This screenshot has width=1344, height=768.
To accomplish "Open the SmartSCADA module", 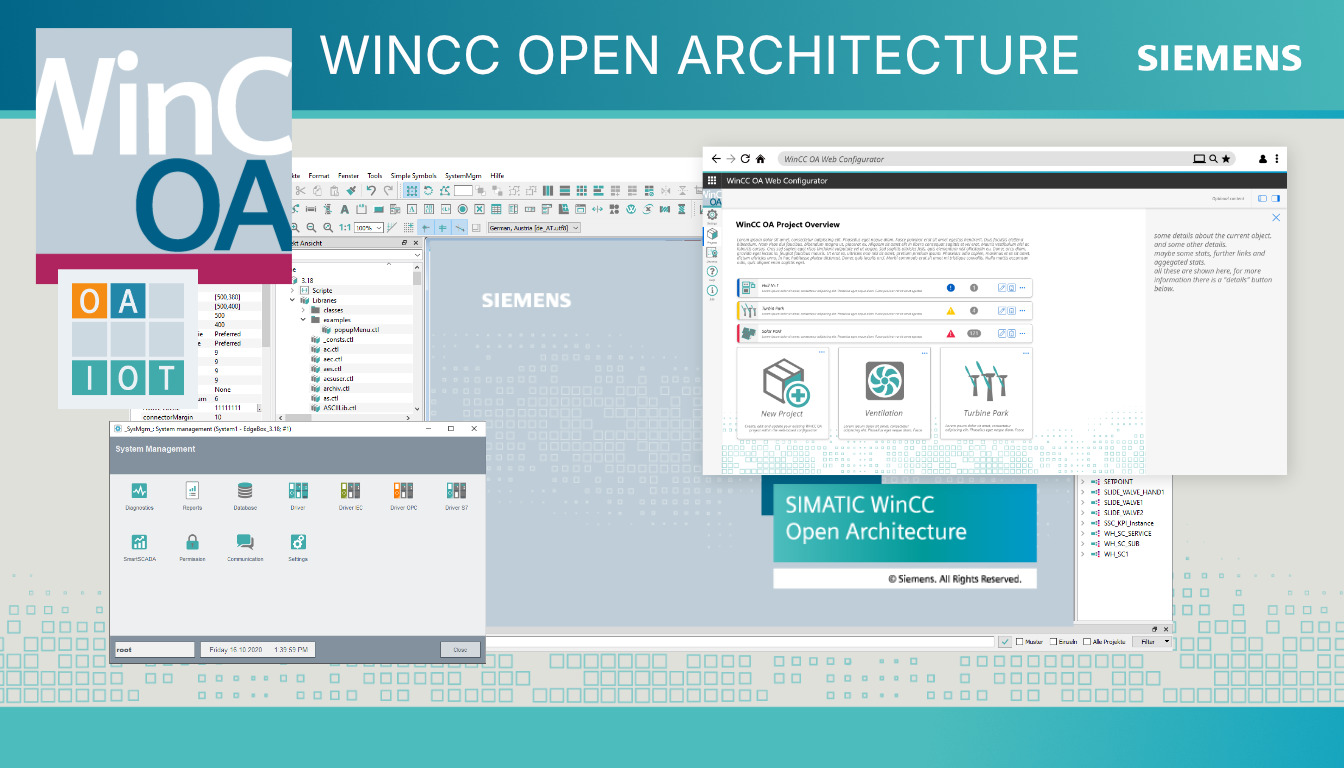I will 139,543.
